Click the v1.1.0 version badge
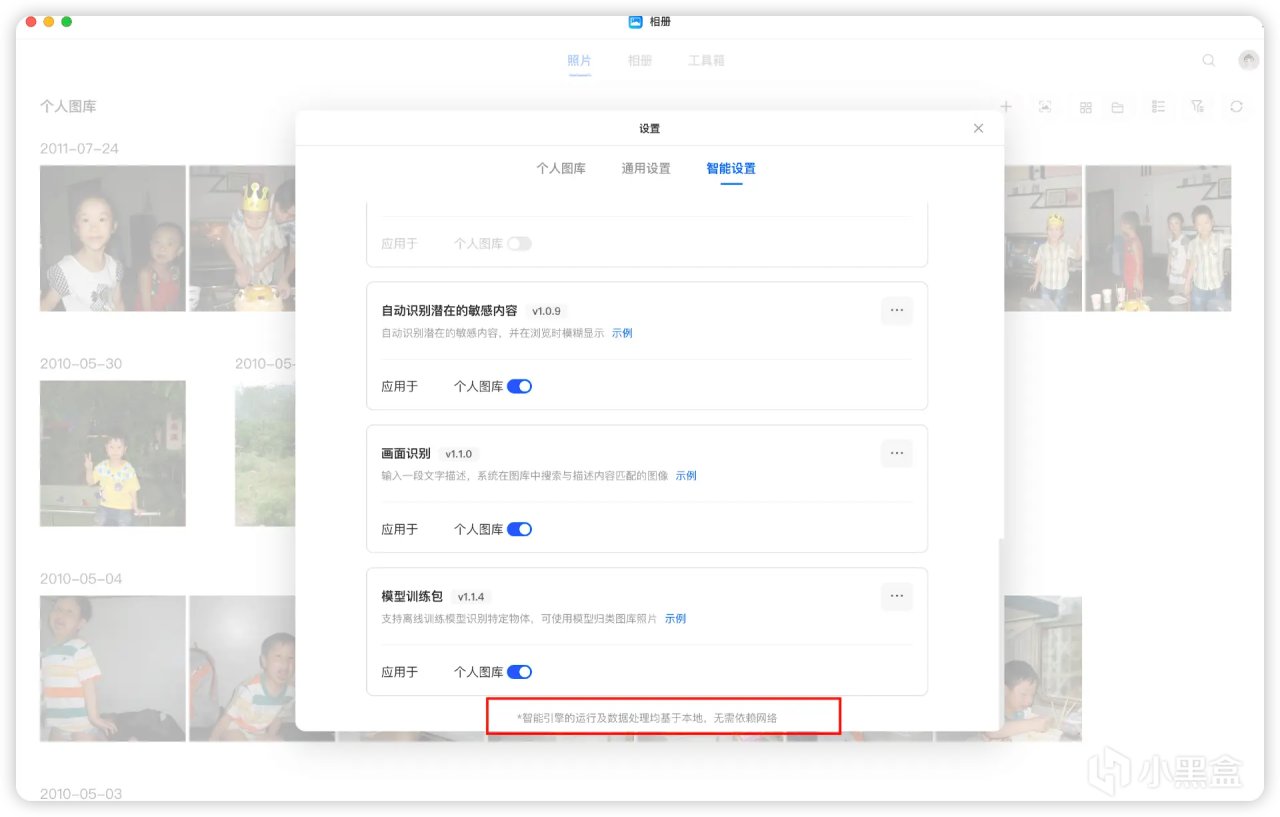 tap(458, 454)
